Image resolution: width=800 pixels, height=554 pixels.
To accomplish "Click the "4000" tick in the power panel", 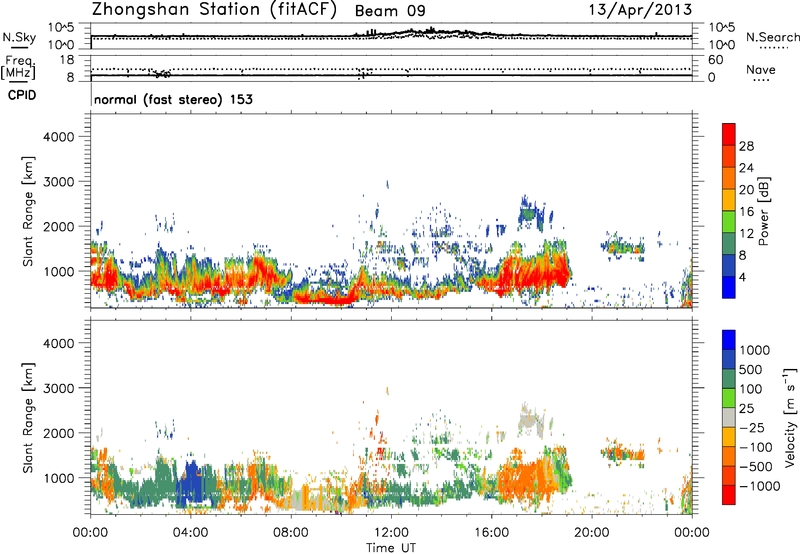I will (58, 137).
